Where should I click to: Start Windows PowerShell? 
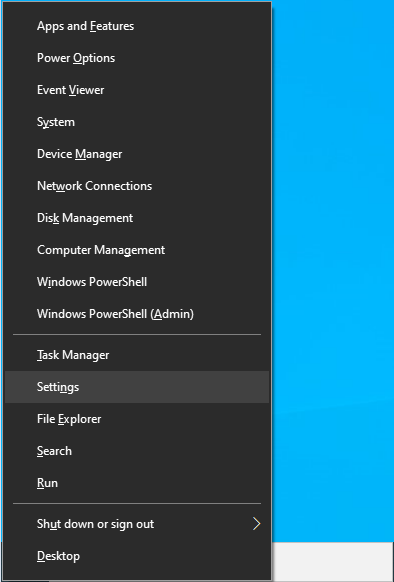(x=137, y=282)
